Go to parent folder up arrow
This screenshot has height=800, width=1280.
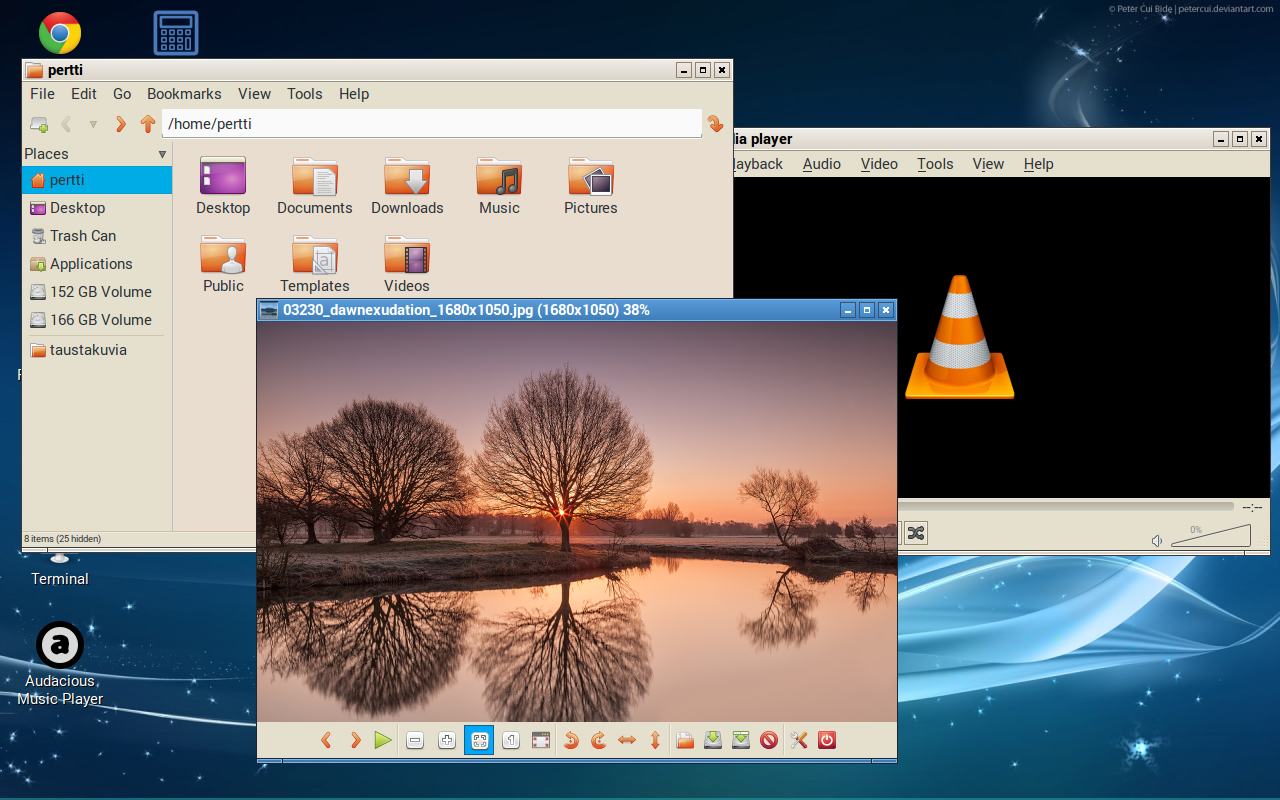click(x=148, y=124)
